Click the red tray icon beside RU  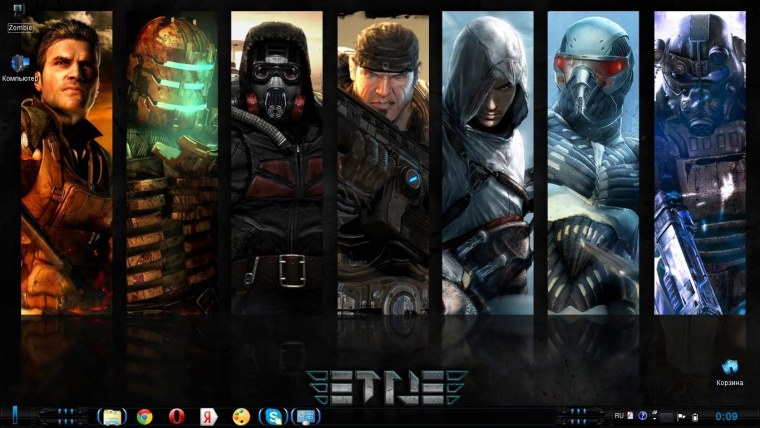[630, 415]
